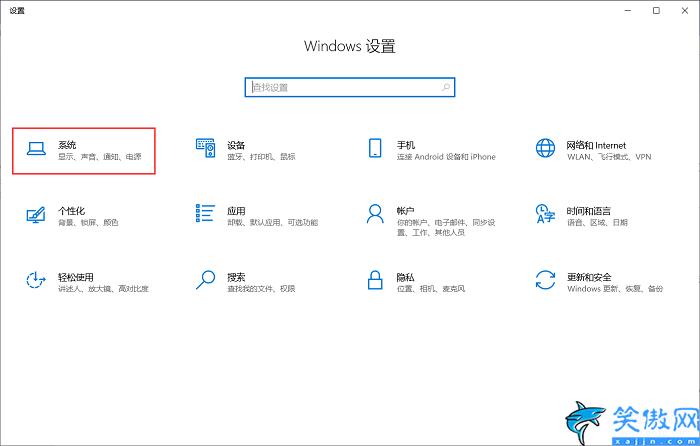Select the 时间和语言 category title
700x446 pixels.
[589, 211]
